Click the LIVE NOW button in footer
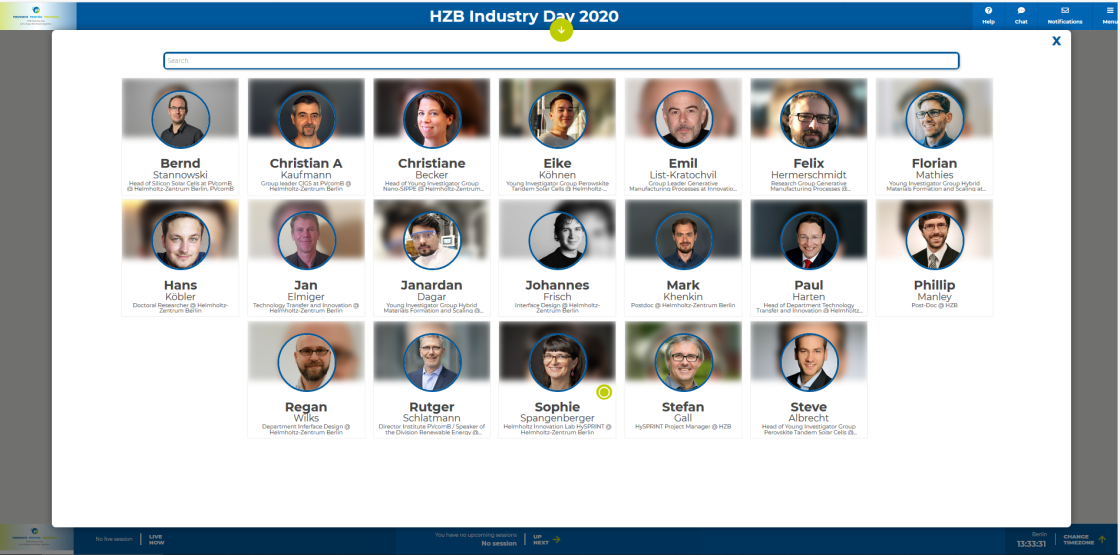Viewport: 1120px width, 555px height. (156, 540)
